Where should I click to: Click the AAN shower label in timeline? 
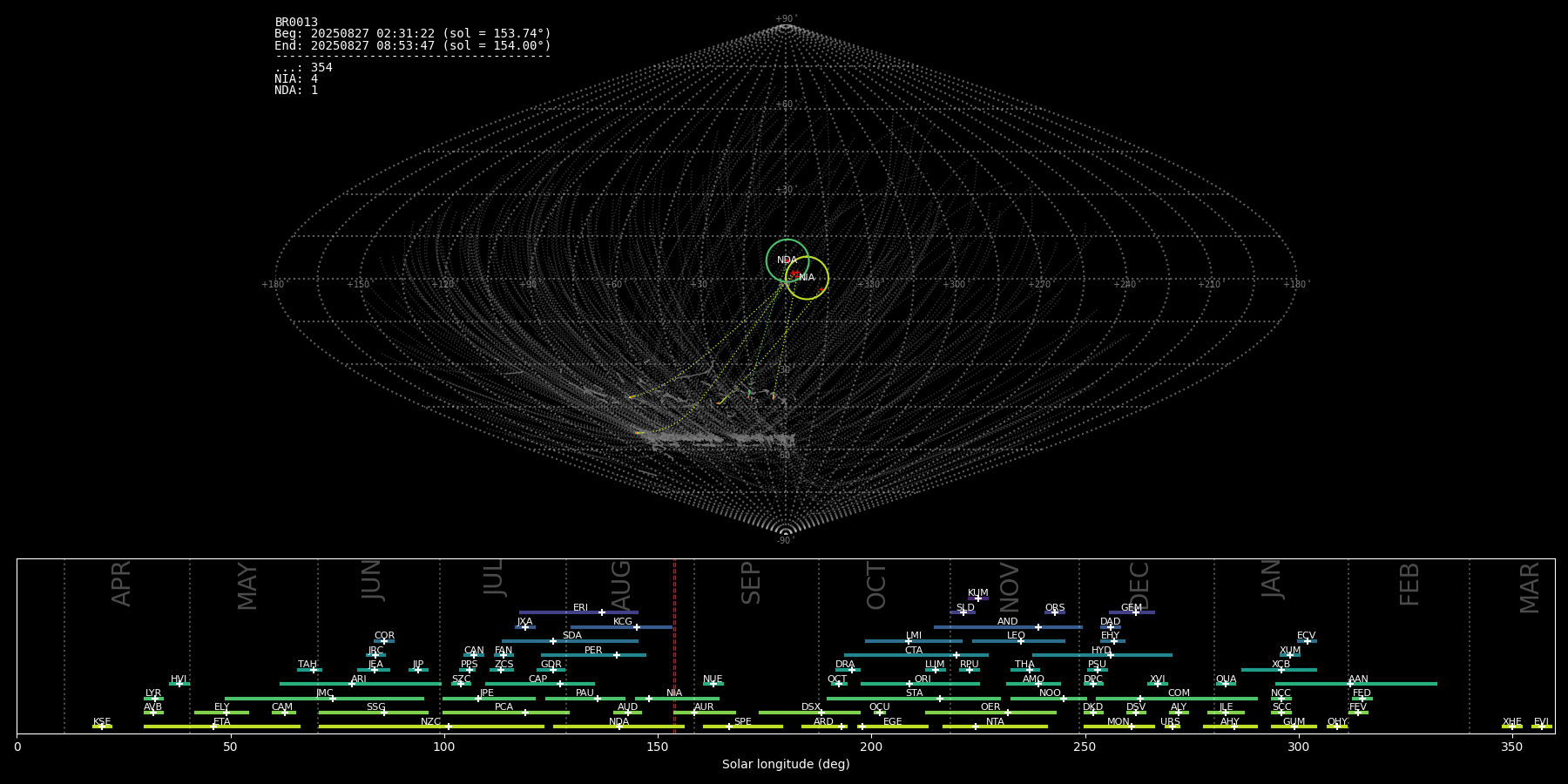[x=1358, y=679]
